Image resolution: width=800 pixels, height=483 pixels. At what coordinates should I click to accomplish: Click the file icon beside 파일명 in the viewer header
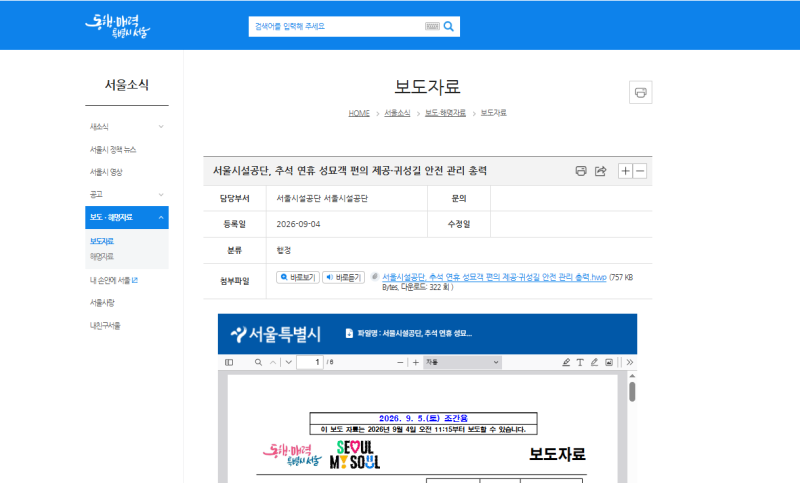349,333
